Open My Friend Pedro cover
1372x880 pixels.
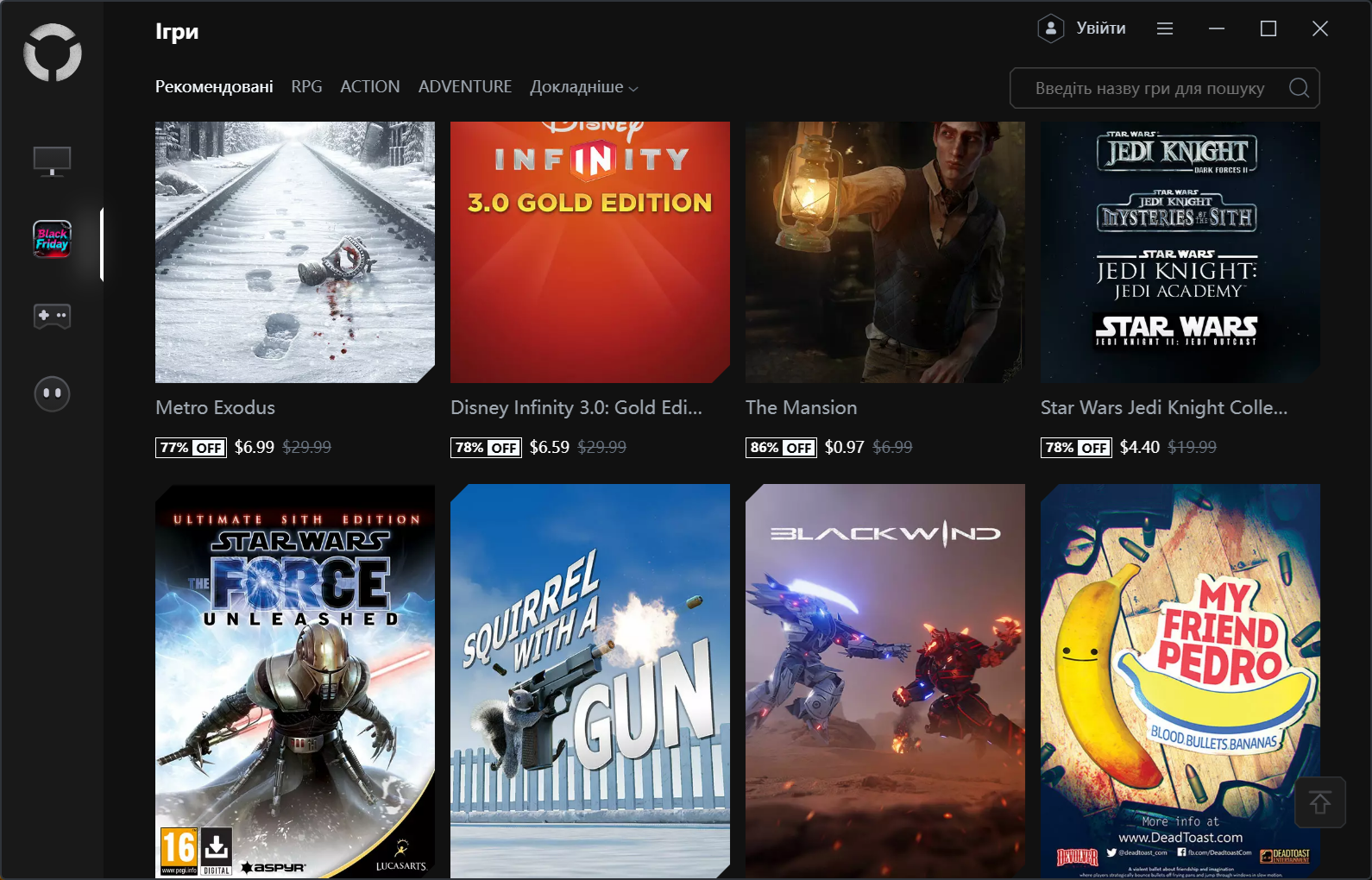1180,682
